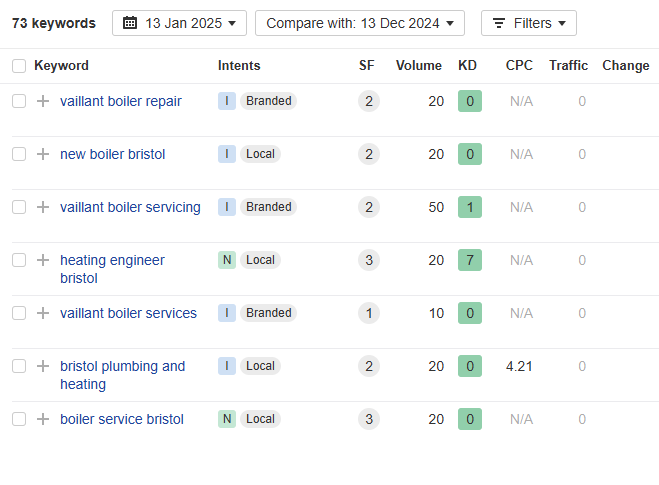
Task: Click plus icon beside vaillant boiler repair
Action: (x=43, y=101)
